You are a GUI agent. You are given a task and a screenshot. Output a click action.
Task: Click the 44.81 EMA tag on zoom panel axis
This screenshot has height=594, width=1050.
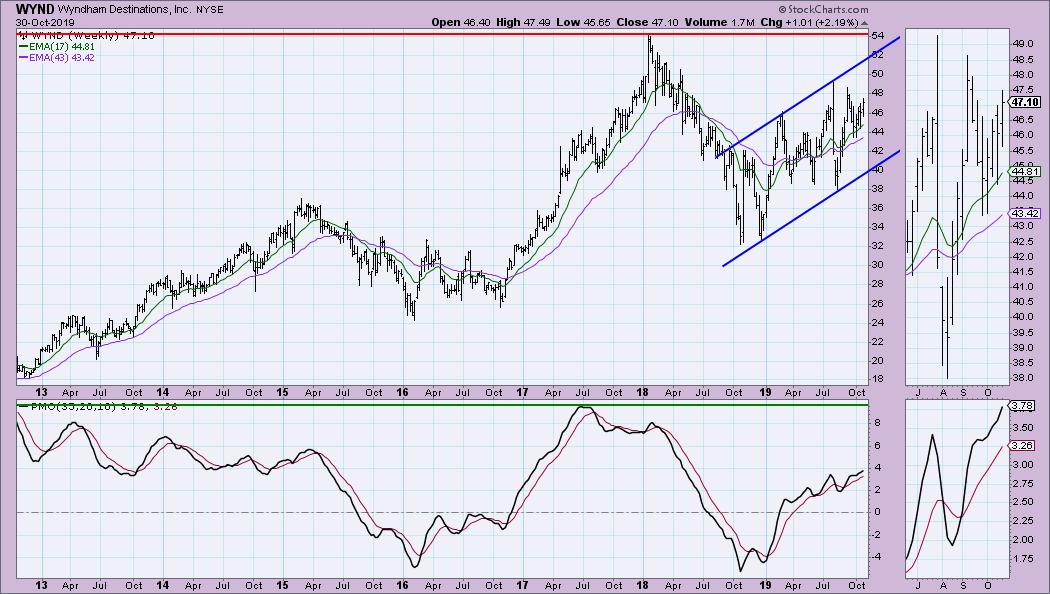1025,171
